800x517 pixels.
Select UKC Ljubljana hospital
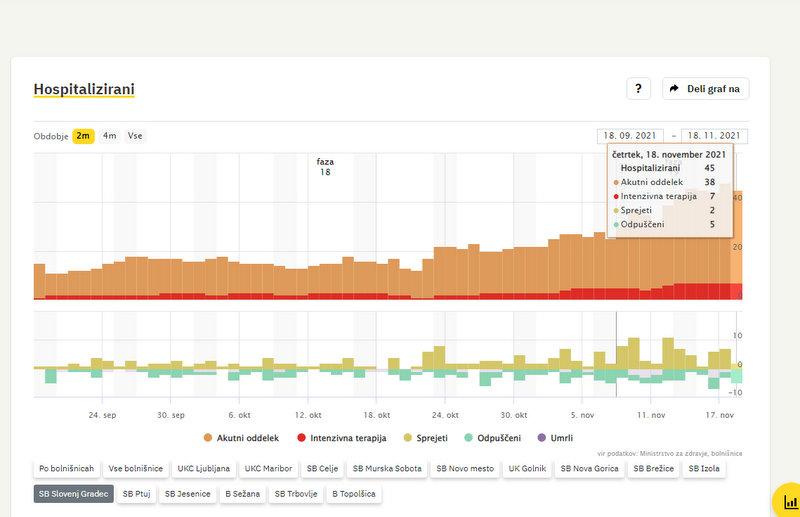(x=204, y=468)
